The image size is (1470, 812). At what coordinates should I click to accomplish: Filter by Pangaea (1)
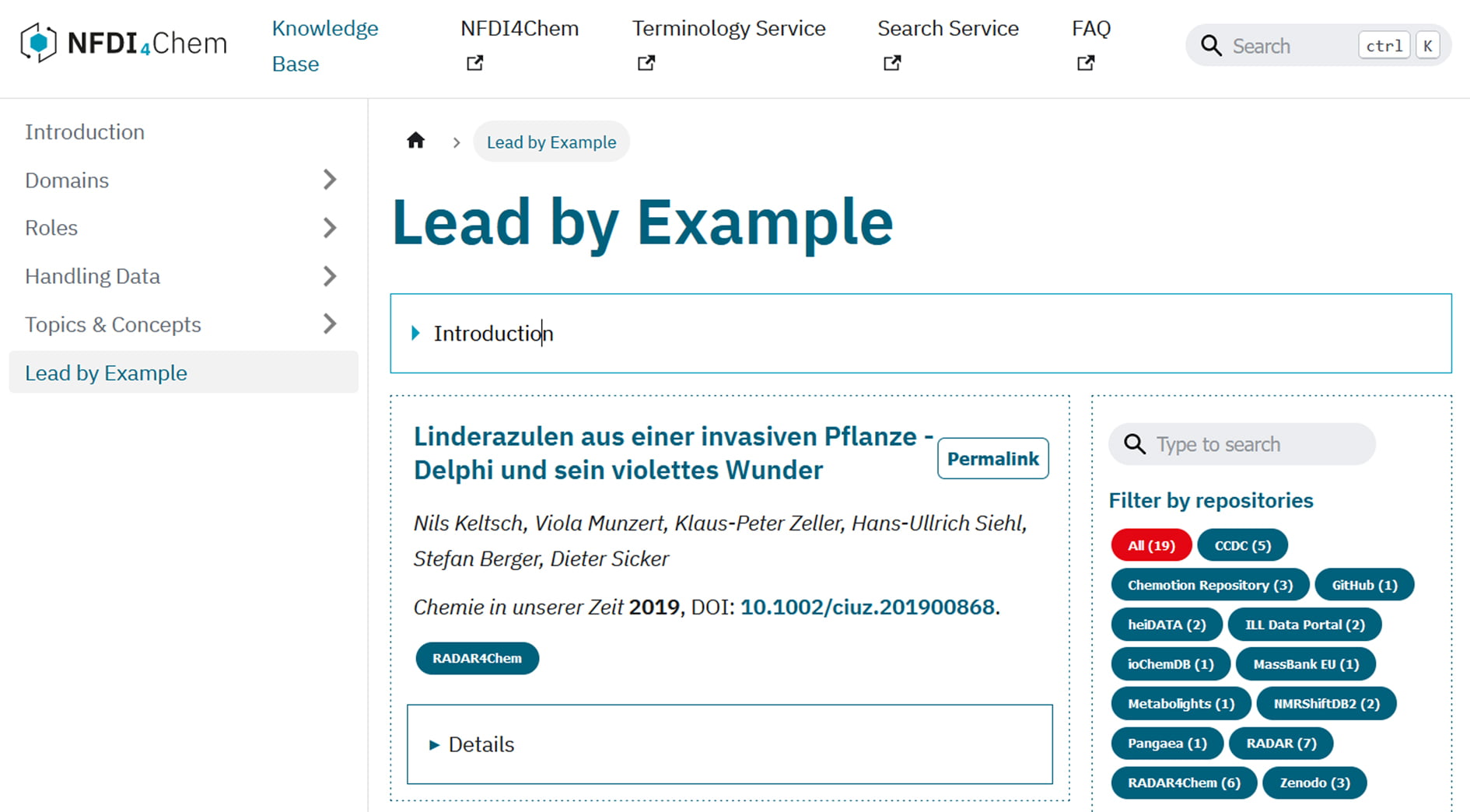point(1167,744)
